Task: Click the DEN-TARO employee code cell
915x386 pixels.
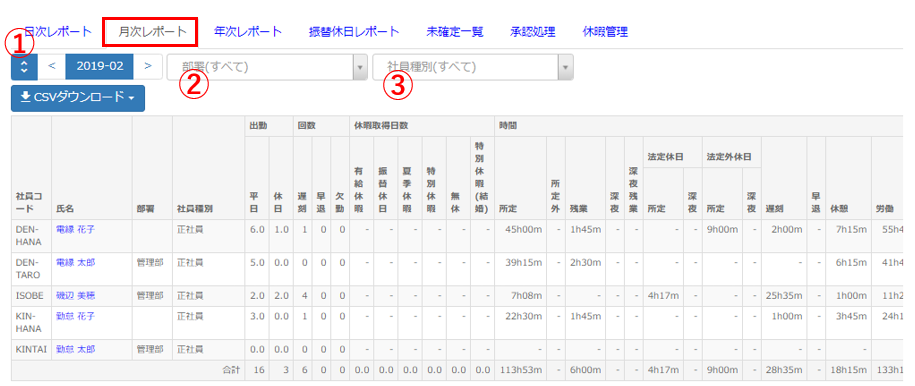Action: (x=31, y=269)
